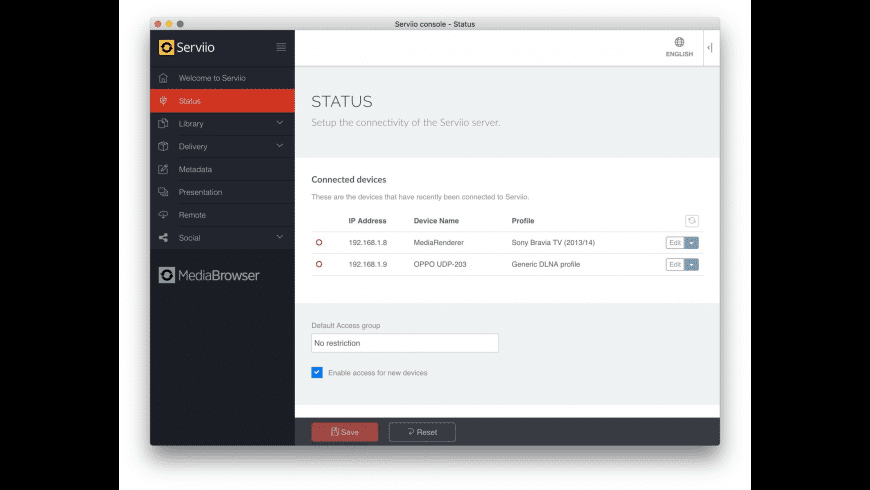Collapse the right panel arrow icon
The width and height of the screenshot is (870, 490).
[710, 48]
